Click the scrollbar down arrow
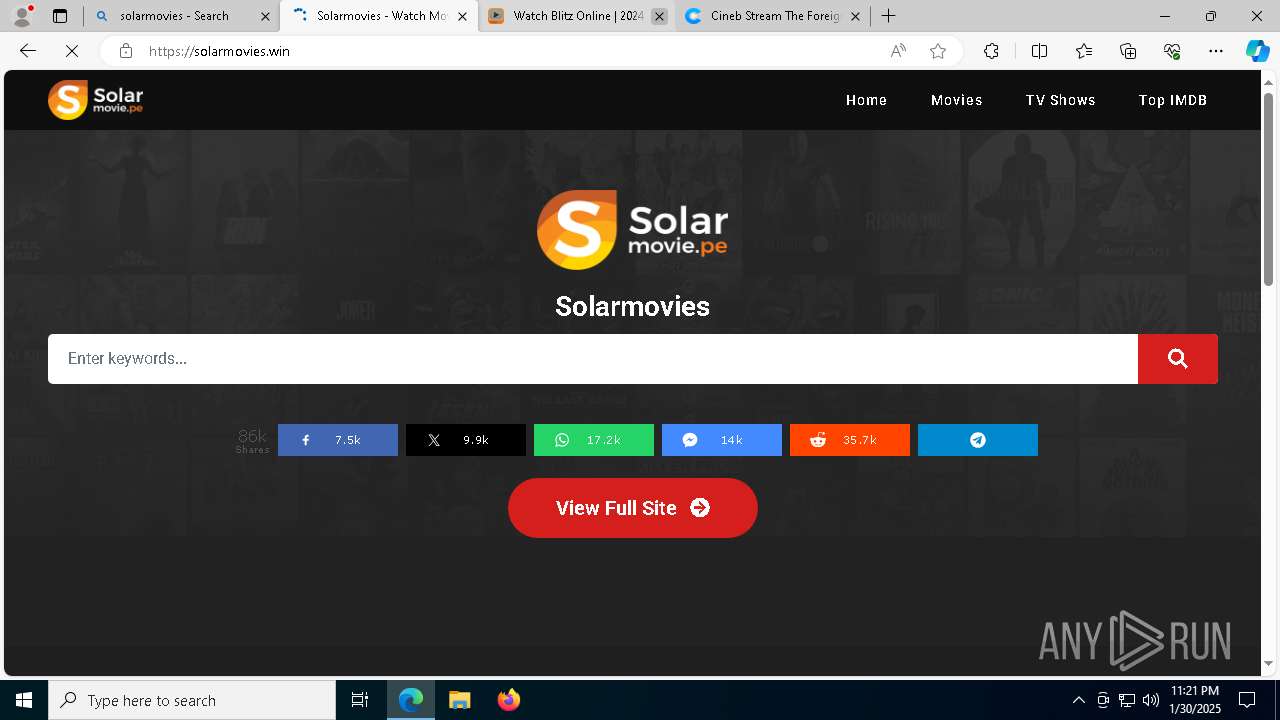Screen dimensions: 1280x720 pos(1269,664)
